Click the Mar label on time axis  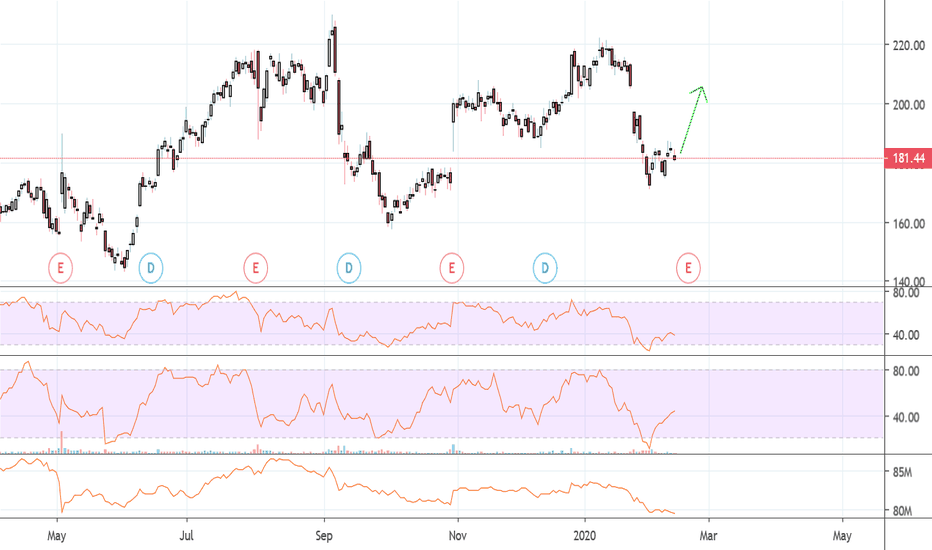708,536
